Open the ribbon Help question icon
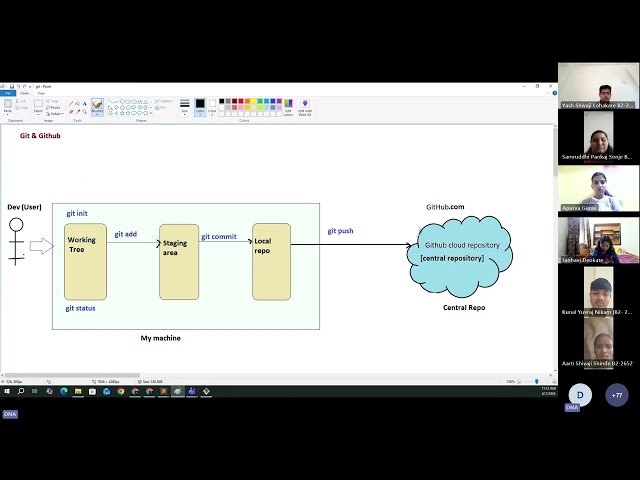The height and width of the screenshot is (480, 640). pos(554,93)
